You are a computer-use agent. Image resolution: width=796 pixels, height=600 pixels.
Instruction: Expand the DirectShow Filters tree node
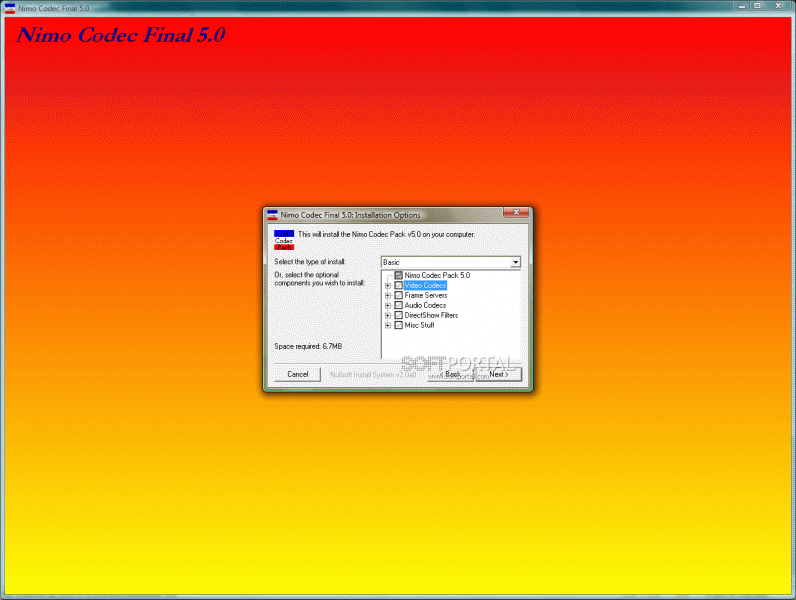point(388,315)
